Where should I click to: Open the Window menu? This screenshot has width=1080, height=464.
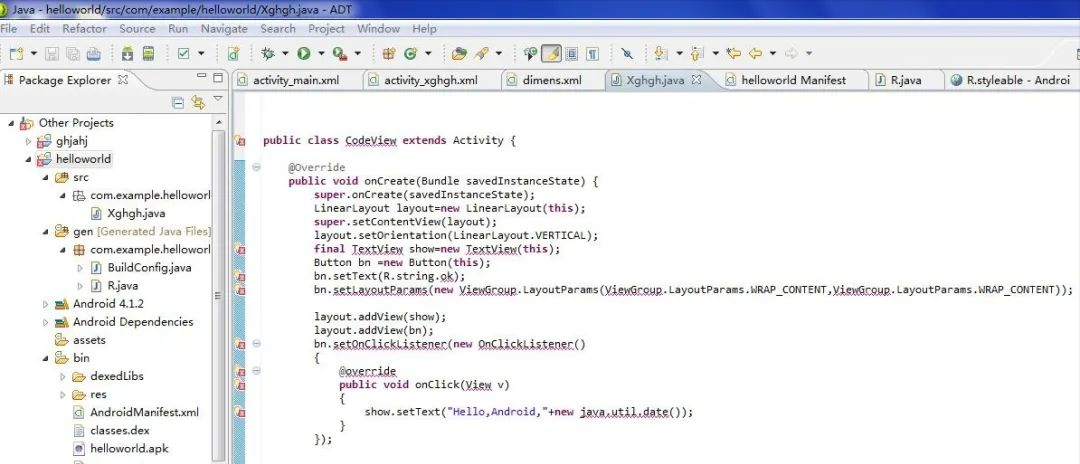pos(378,29)
